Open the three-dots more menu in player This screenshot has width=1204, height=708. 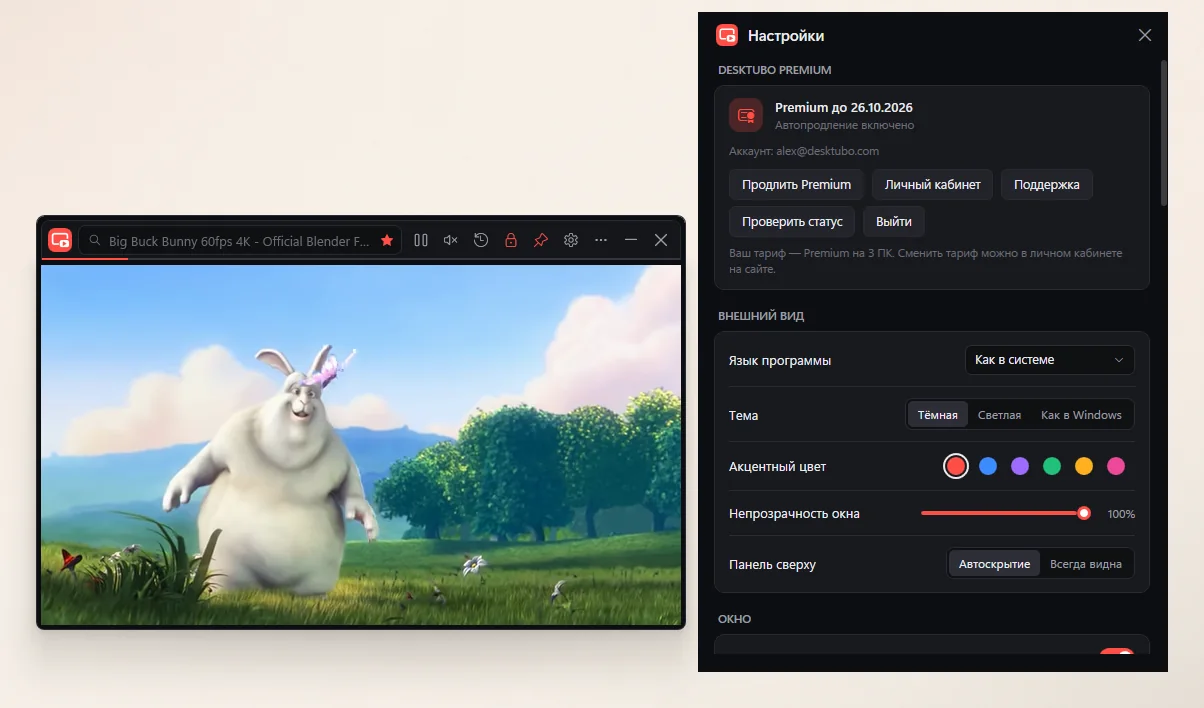pos(601,240)
